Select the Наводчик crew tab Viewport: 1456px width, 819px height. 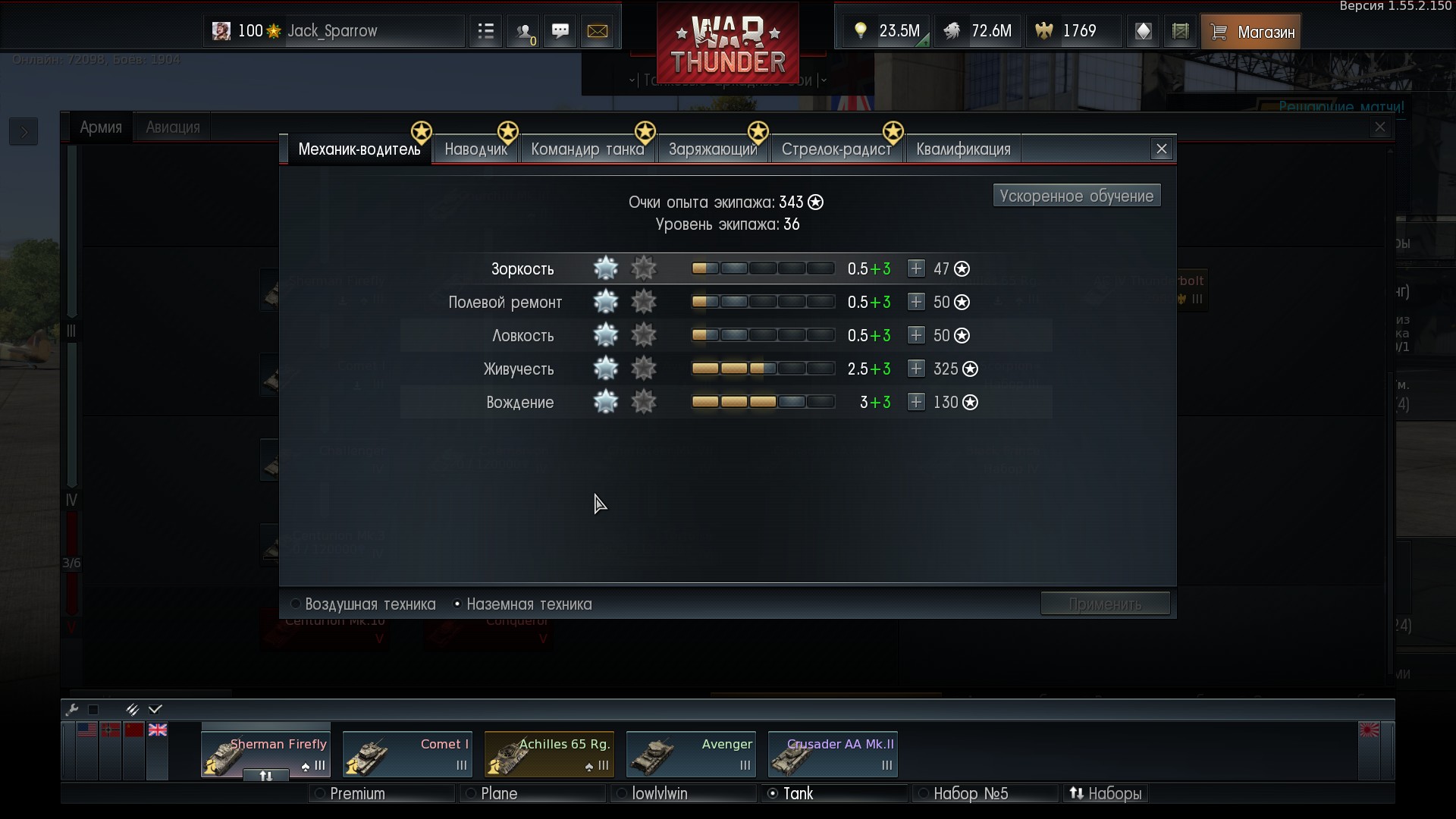pyautogui.click(x=477, y=148)
